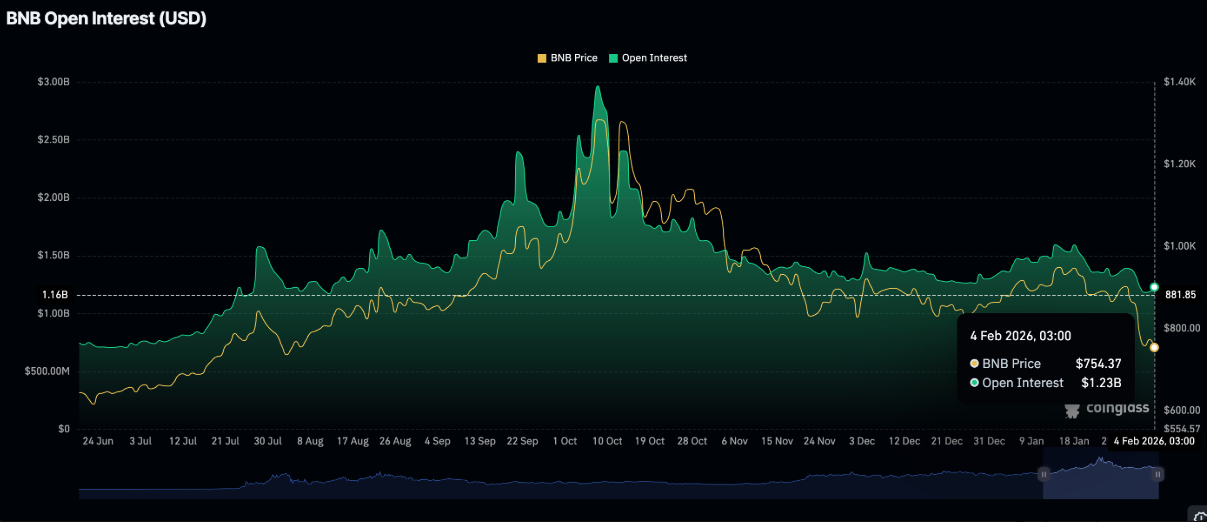1207x522 pixels.
Task: Click the green Open Interest end marker dot
Action: (x=1154, y=287)
